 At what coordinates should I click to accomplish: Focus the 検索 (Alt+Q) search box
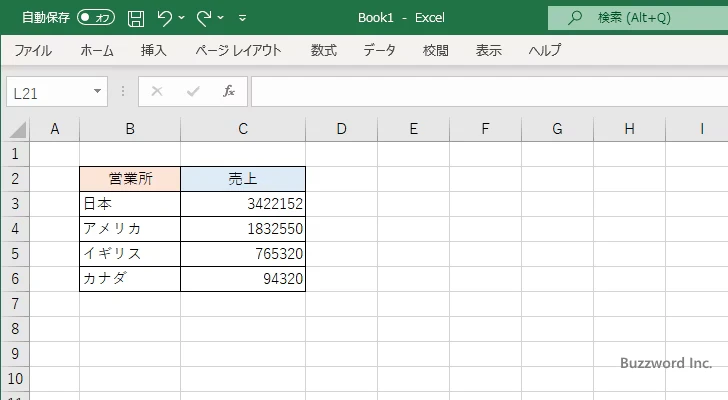click(638, 18)
